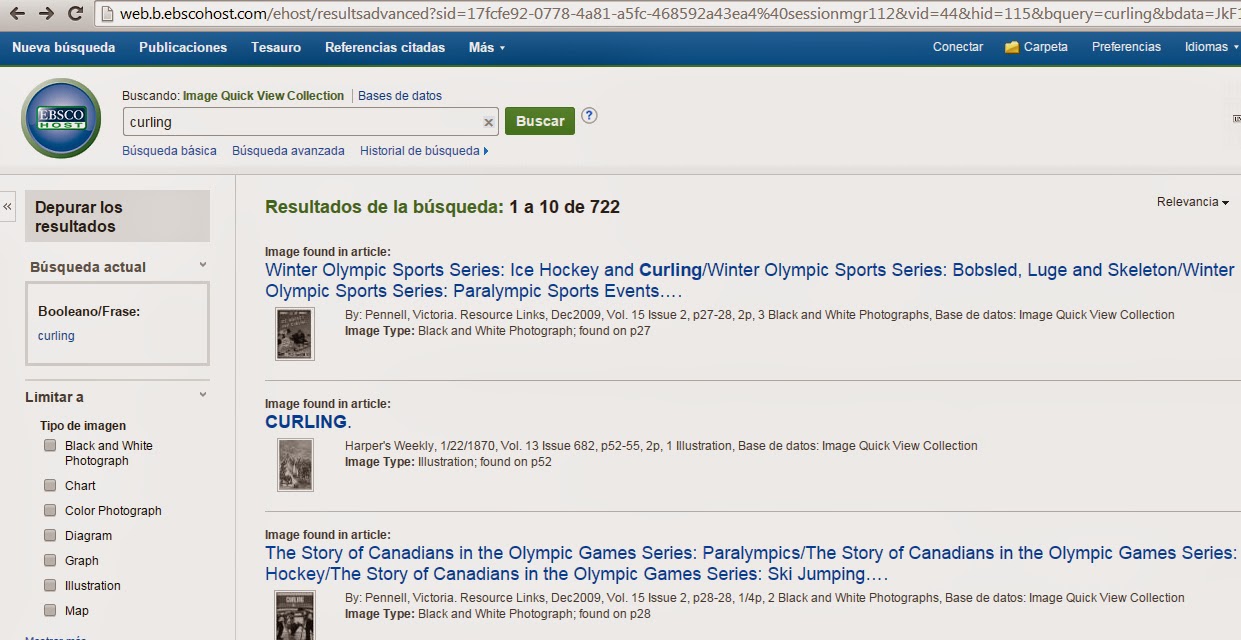Screen dimensions: 1241x640
Task: Check the Map filter checkbox
Action: coord(50,610)
